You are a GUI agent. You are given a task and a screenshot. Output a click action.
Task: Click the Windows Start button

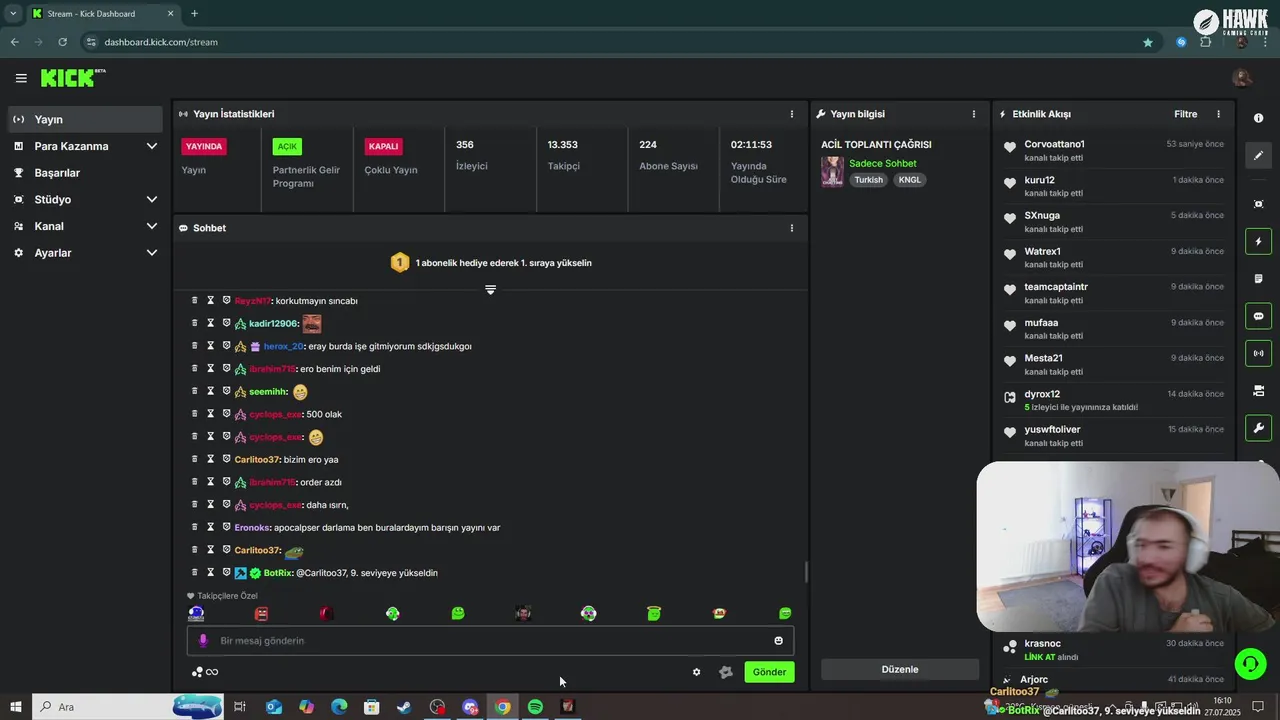coord(15,707)
